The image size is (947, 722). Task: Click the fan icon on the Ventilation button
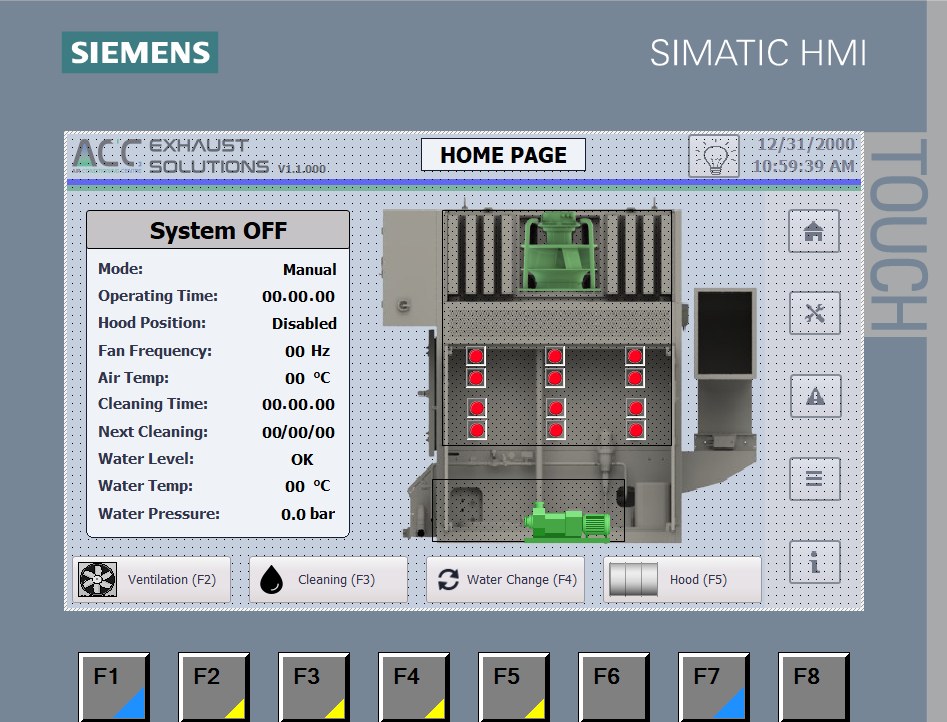(97, 579)
